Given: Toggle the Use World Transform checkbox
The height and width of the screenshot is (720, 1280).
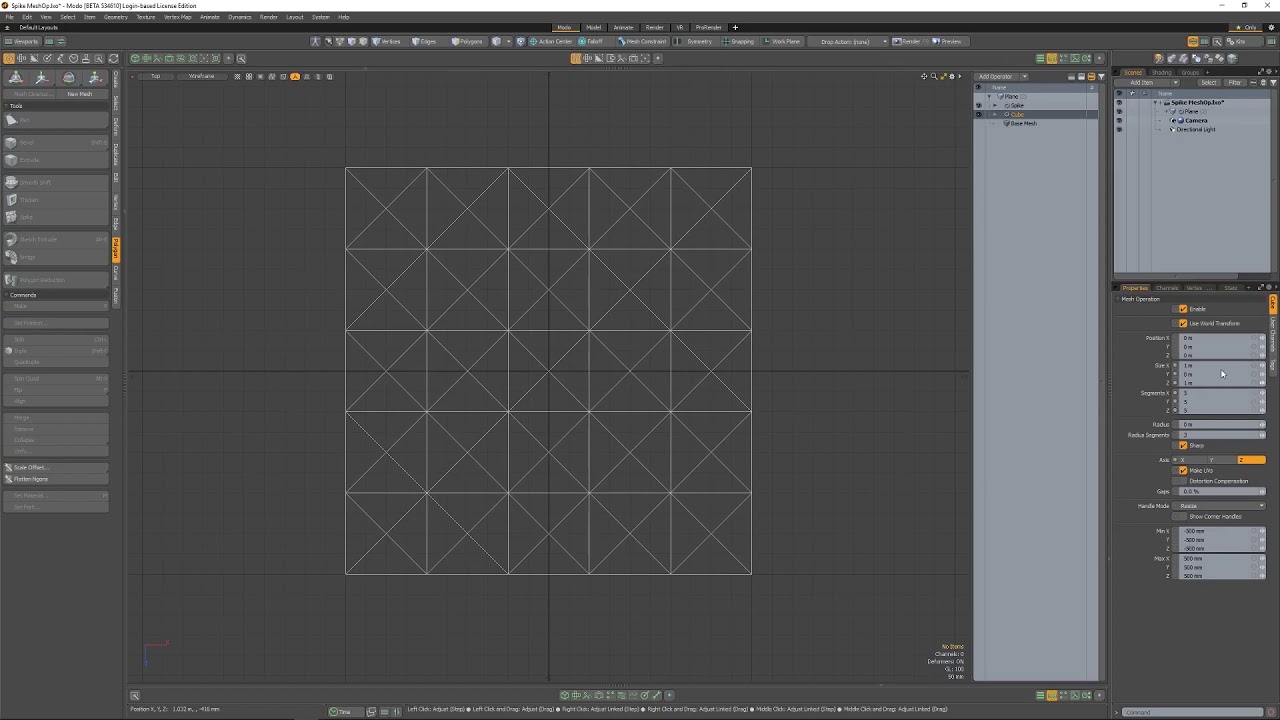Looking at the screenshot, I should point(1183,323).
